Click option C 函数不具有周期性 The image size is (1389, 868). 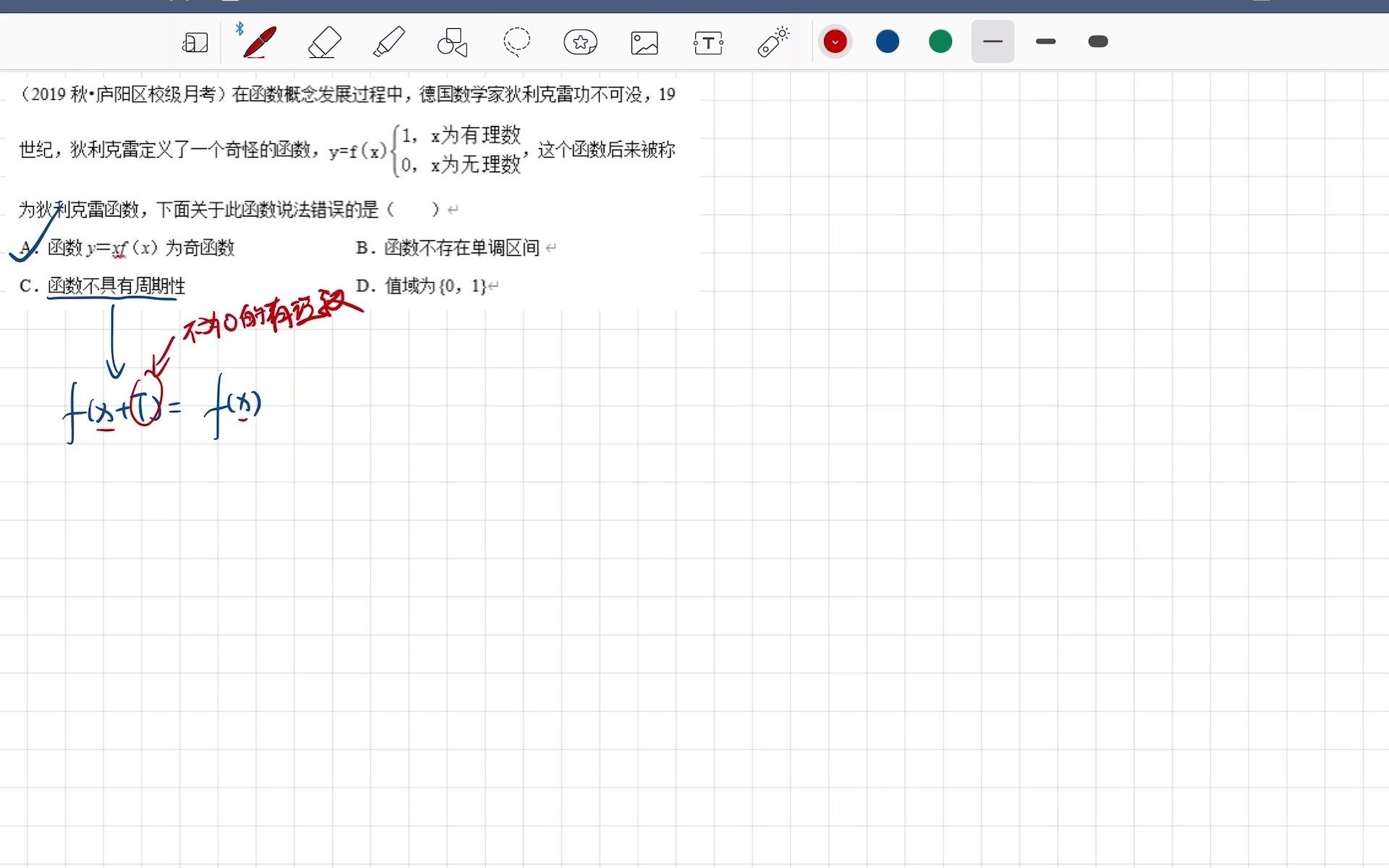click(x=103, y=286)
